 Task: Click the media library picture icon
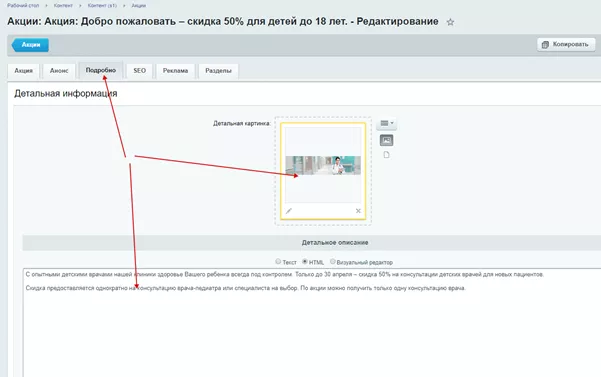coord(386,140)
